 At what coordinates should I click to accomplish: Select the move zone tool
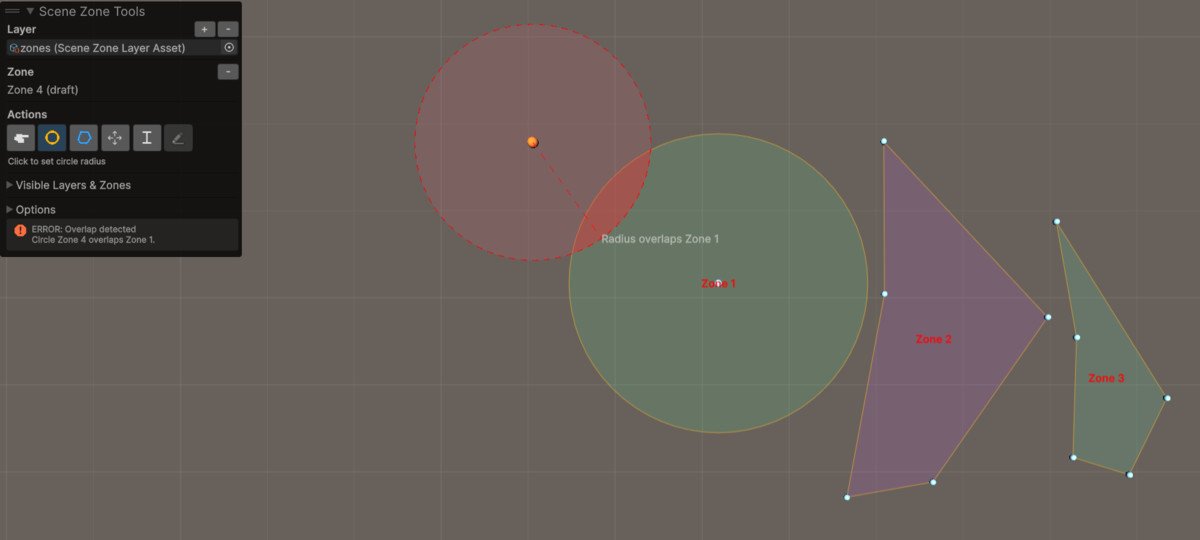coord(115,138)
